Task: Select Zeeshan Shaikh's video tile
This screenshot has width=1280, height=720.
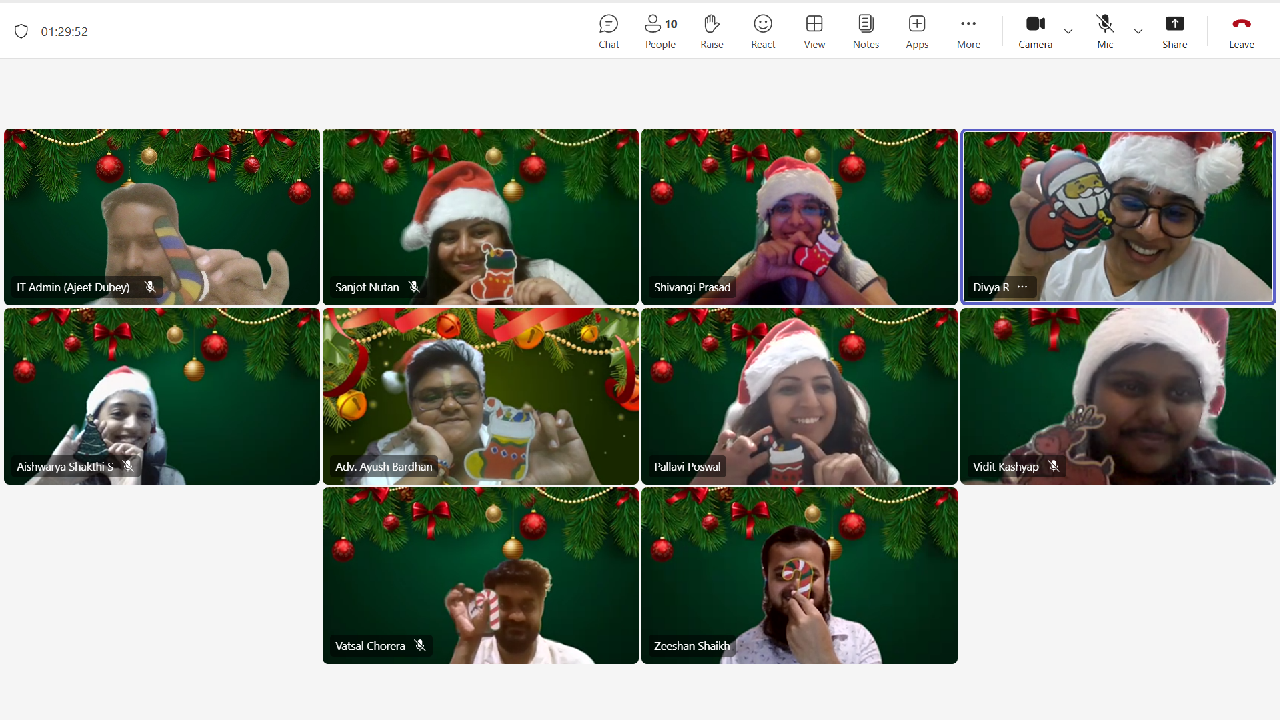Action: [x=799, y=575]
